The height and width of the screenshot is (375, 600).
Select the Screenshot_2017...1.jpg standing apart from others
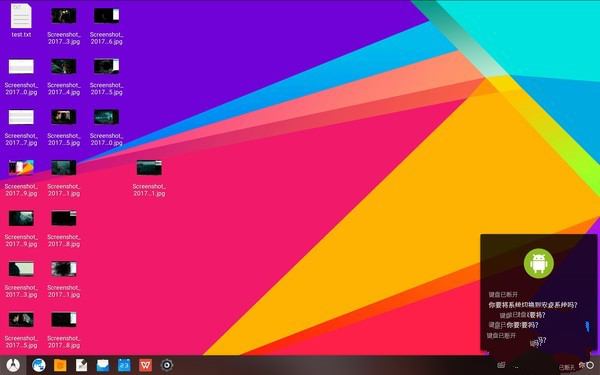click(149, 178)
